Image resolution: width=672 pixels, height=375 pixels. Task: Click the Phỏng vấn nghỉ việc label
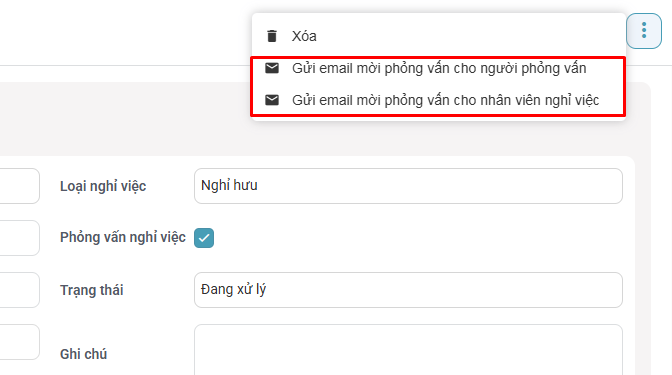pos(123,237)
